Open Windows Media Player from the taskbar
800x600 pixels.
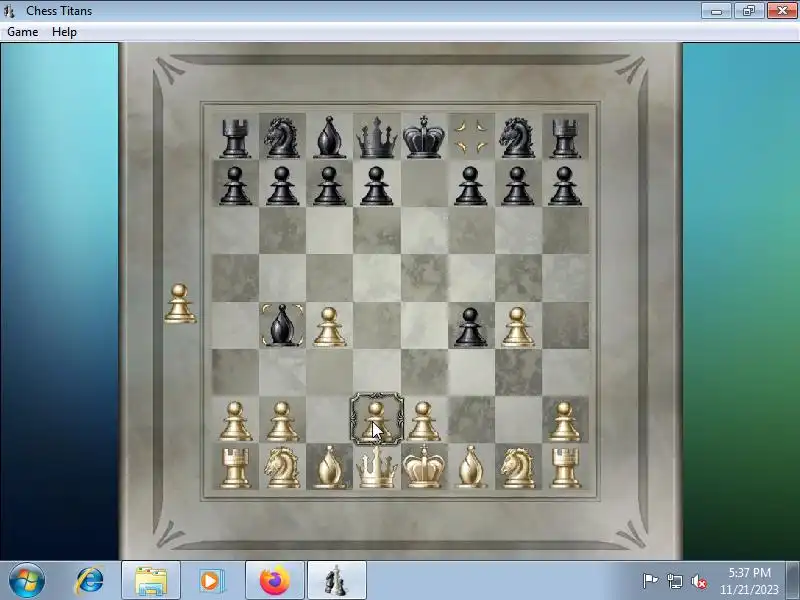(211, 581)
